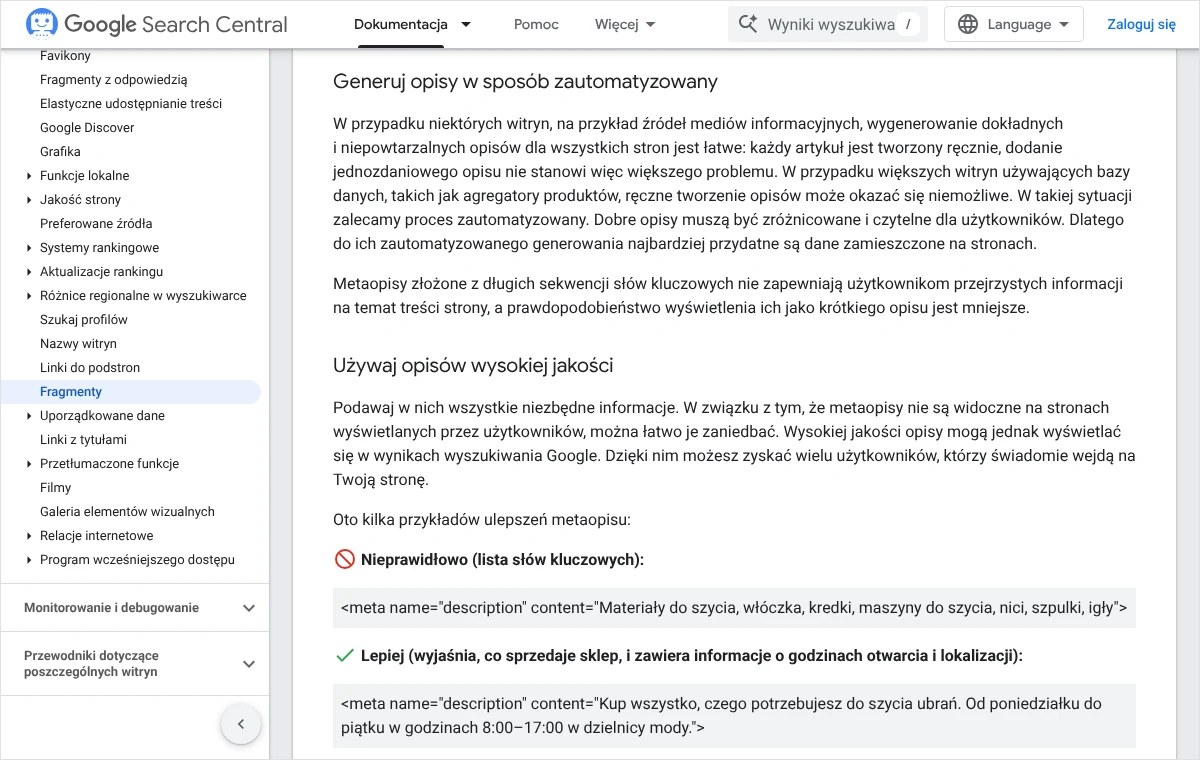1200x760 pixels.
Task: Click the globe icon in Language selector
Action: [x=968, y=24]
